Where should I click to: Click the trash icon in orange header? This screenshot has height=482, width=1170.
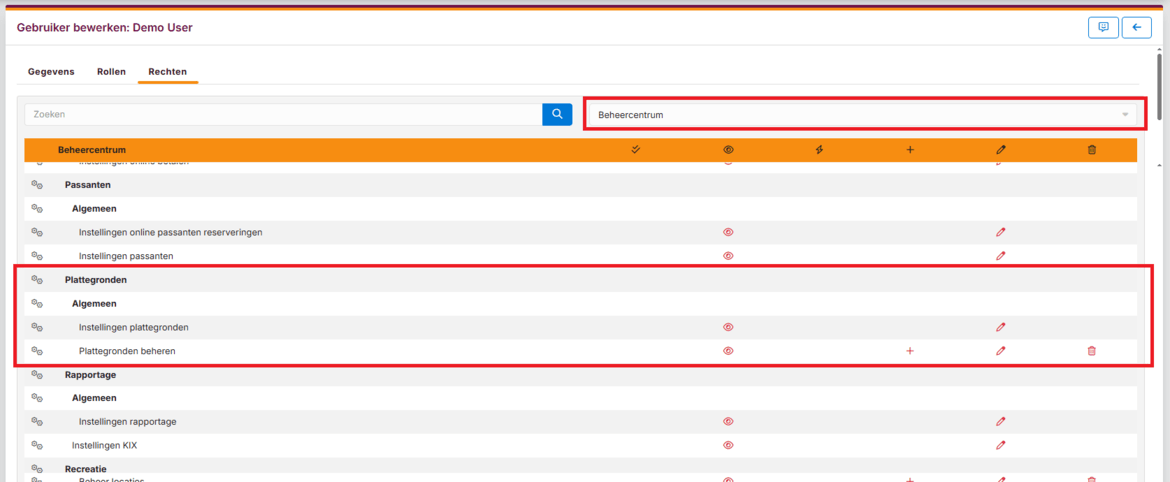[x=1091, y=150]
